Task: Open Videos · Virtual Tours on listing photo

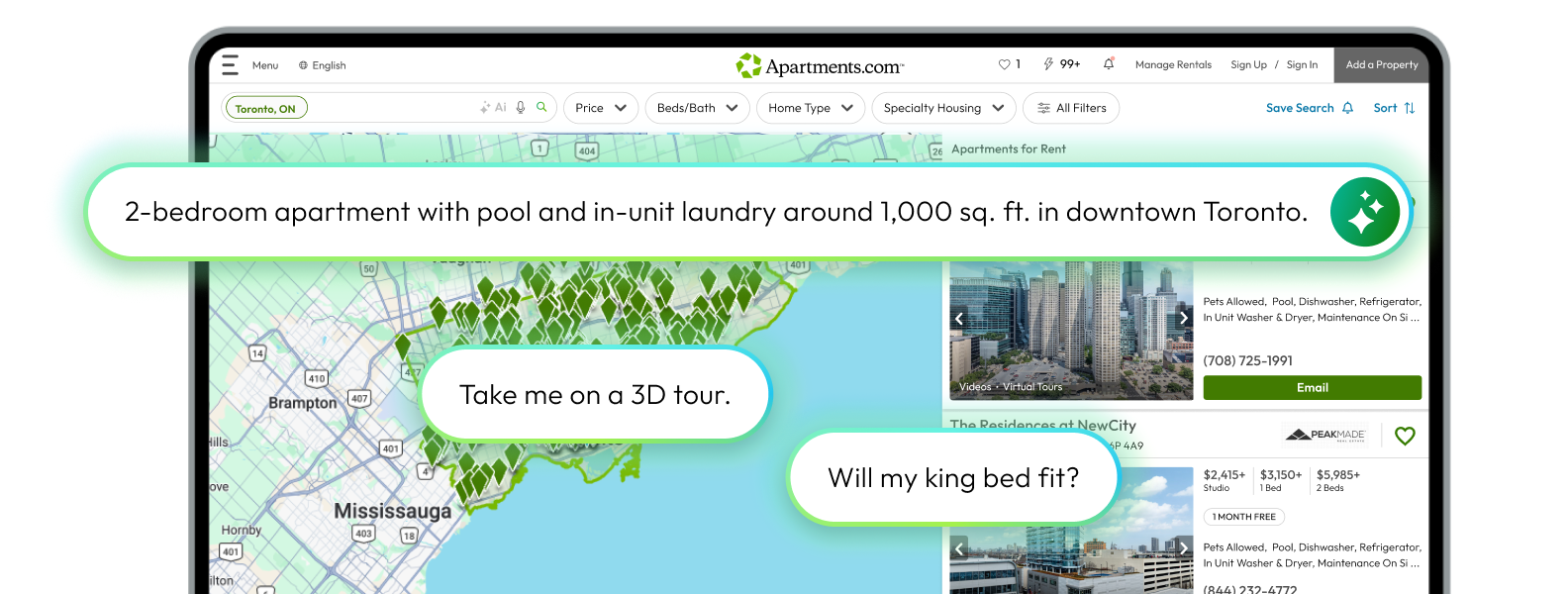Action: 1011,387
